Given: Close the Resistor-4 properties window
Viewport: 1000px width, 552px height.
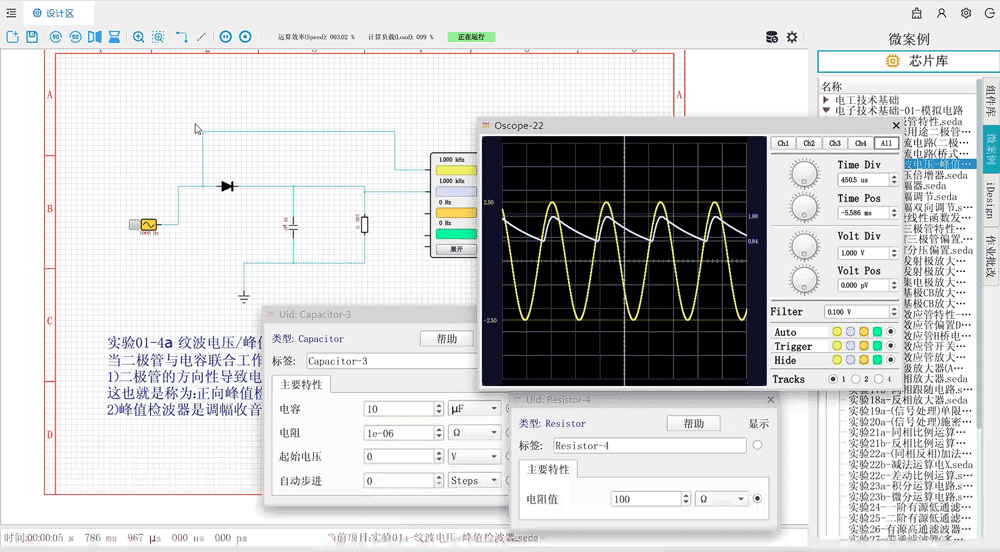Looking at the screenshot, I should tap(770, 400).
